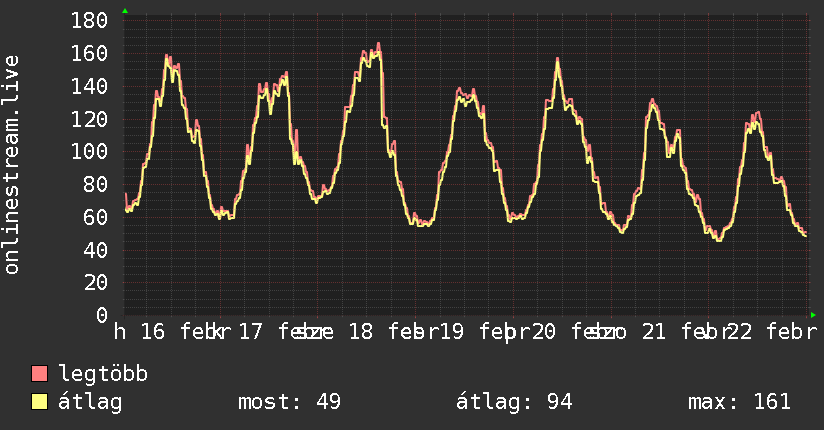824x430 pixels.
Task: Click the 120 y-axis label
Action: click(89, 119)
